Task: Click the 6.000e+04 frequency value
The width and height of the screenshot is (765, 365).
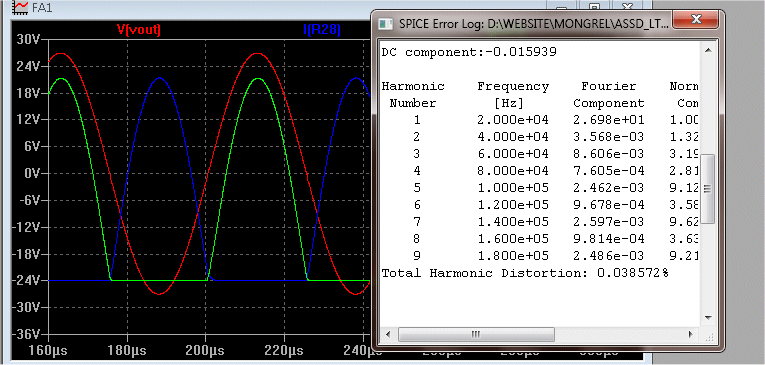Action: [513, 154]
